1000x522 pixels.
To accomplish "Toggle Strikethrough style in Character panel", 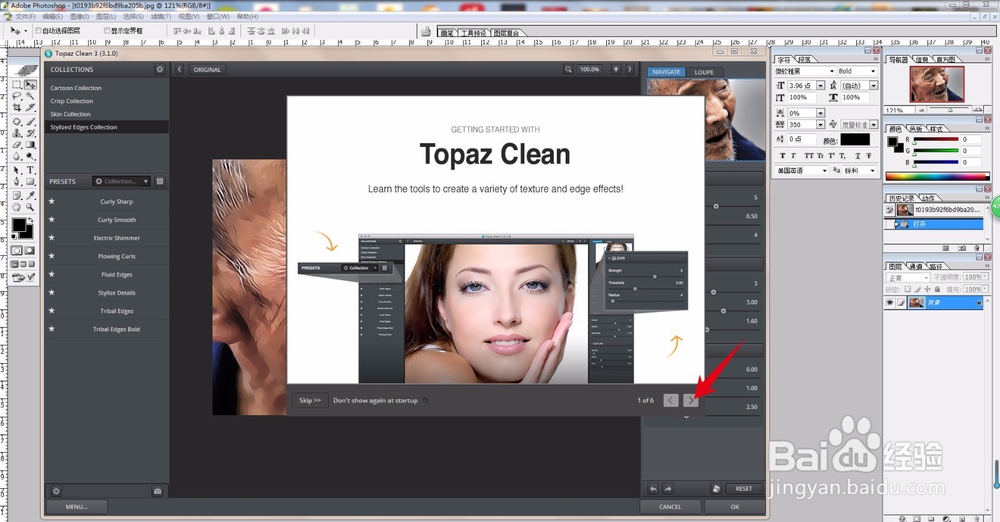I will (869, 156).
